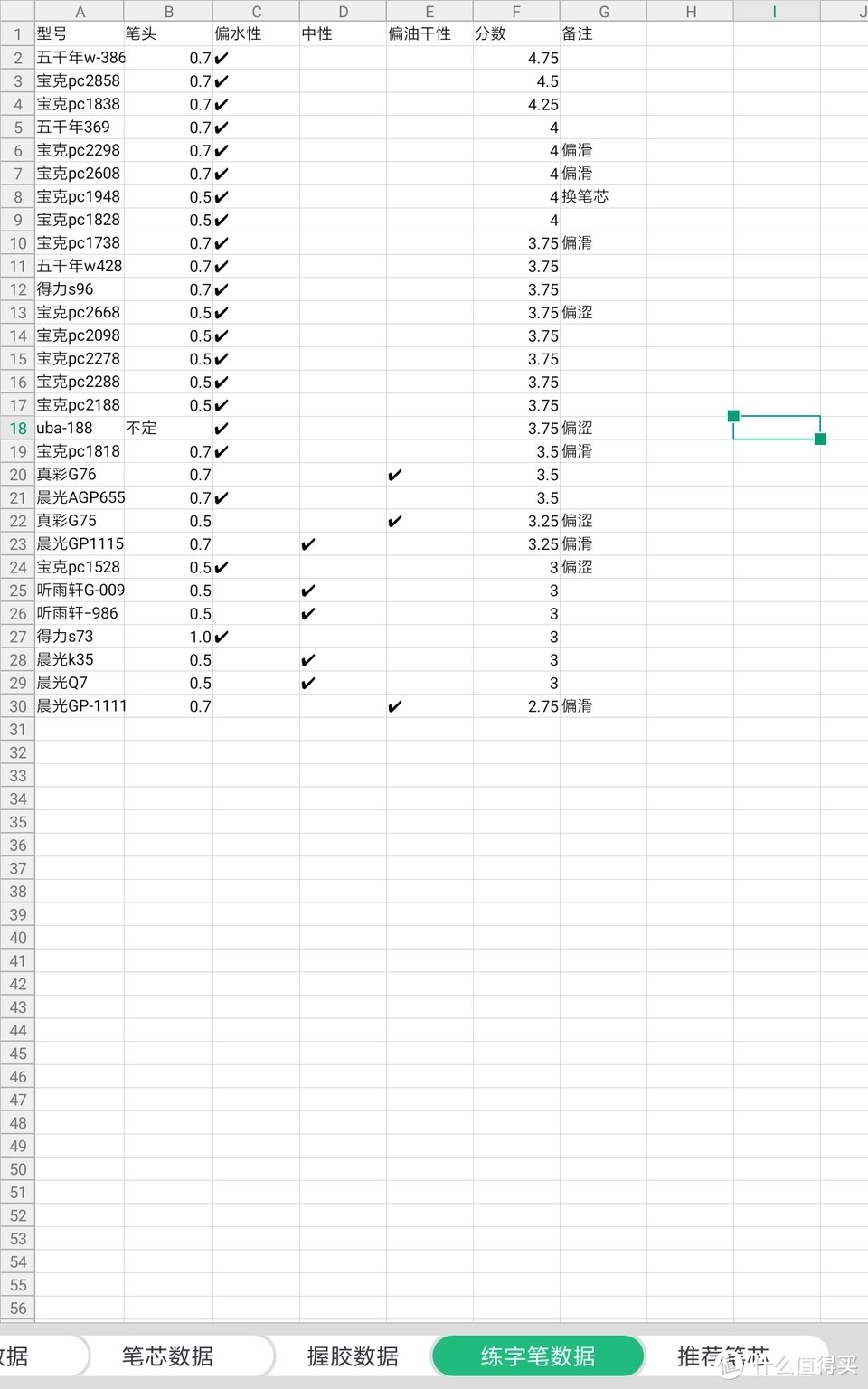Select column F header
Image resolution: width=868 pixels, height=1389 pixels.
516,12
